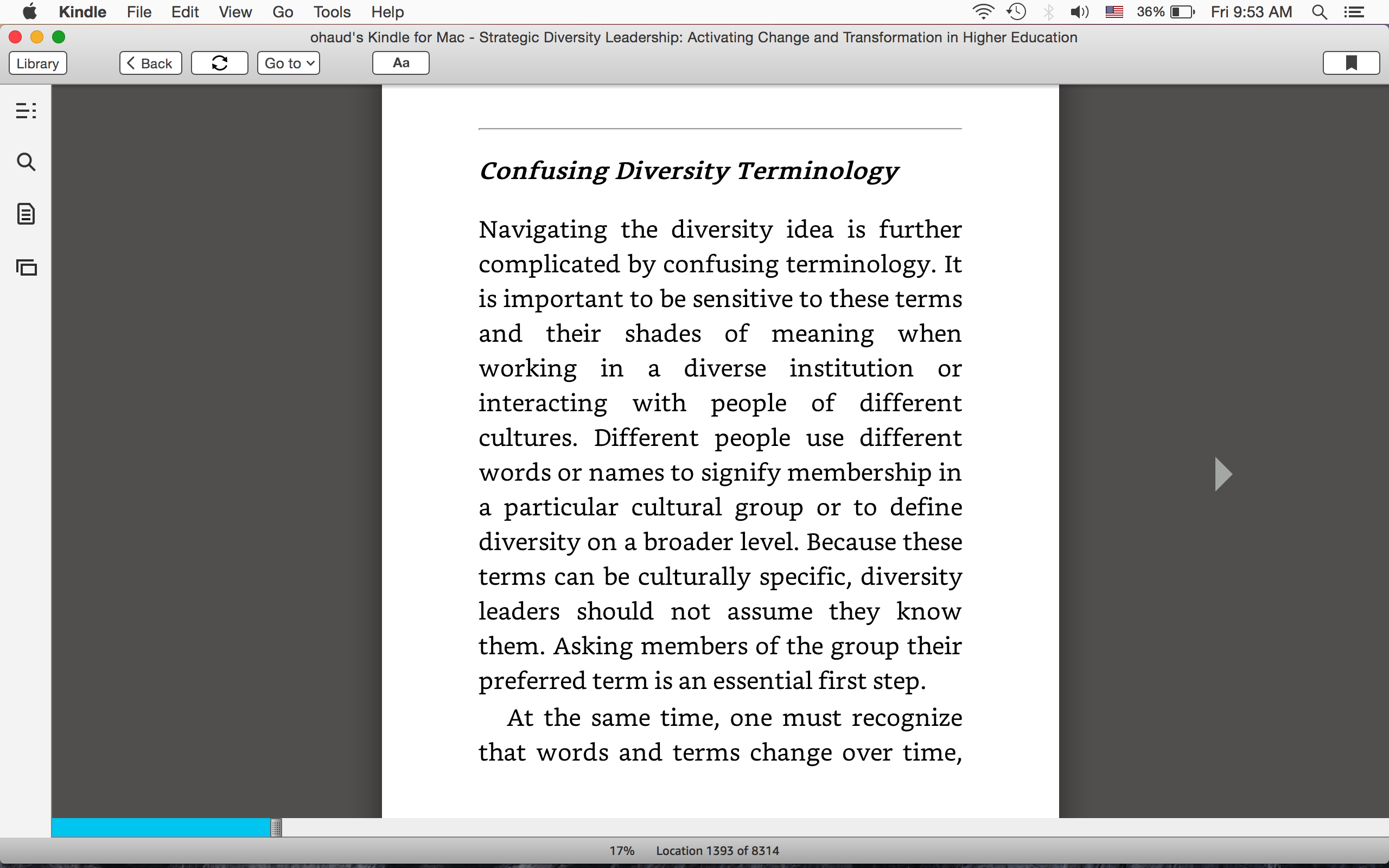The width and height of the screenshot is (1389, 868).
Task: Open the Notebook notes icon
Action: [x=26, y=214]
